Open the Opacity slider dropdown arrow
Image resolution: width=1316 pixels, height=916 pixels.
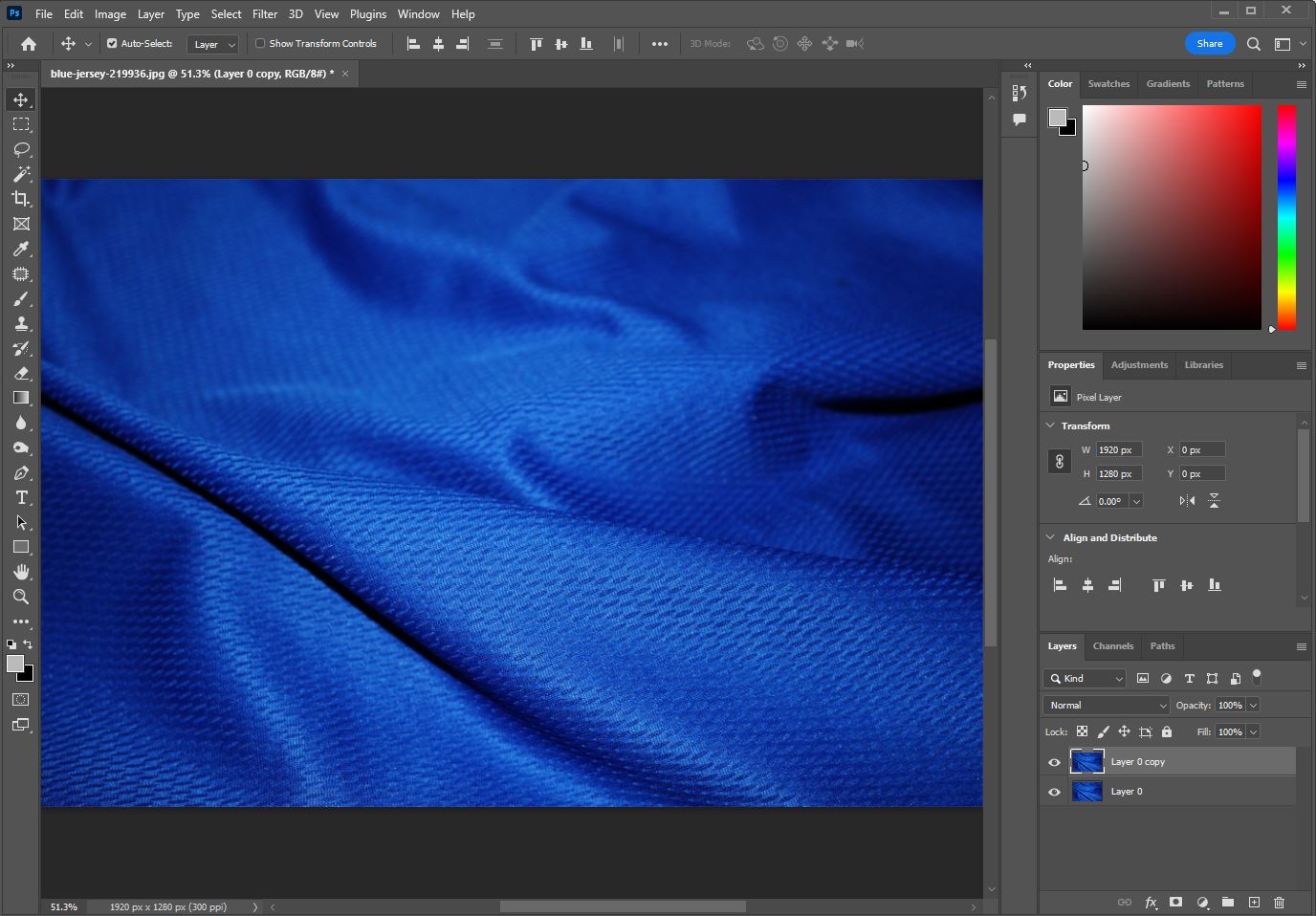click(x=1253, y=705)
